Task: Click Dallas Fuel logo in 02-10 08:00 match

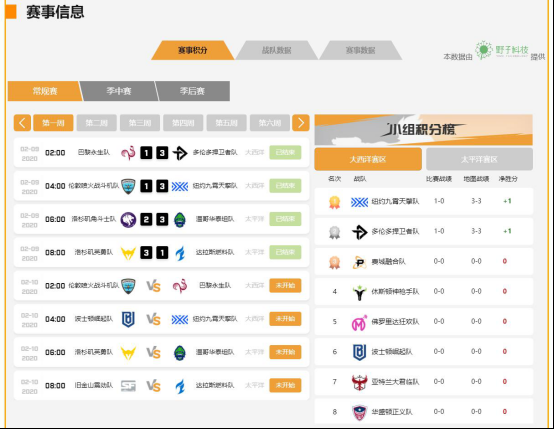Action: (180, 386)
